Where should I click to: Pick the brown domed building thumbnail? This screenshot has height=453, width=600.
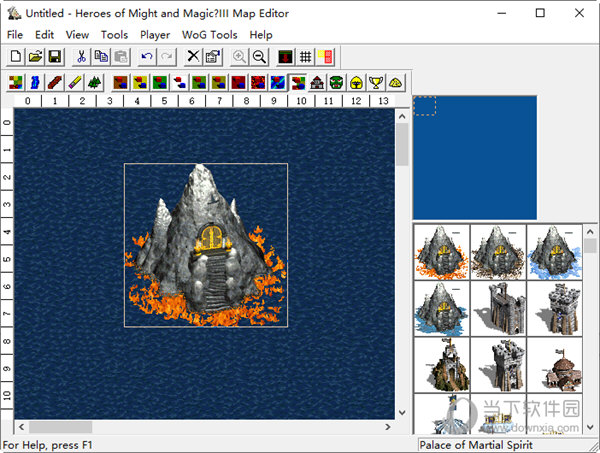(554, 365)
